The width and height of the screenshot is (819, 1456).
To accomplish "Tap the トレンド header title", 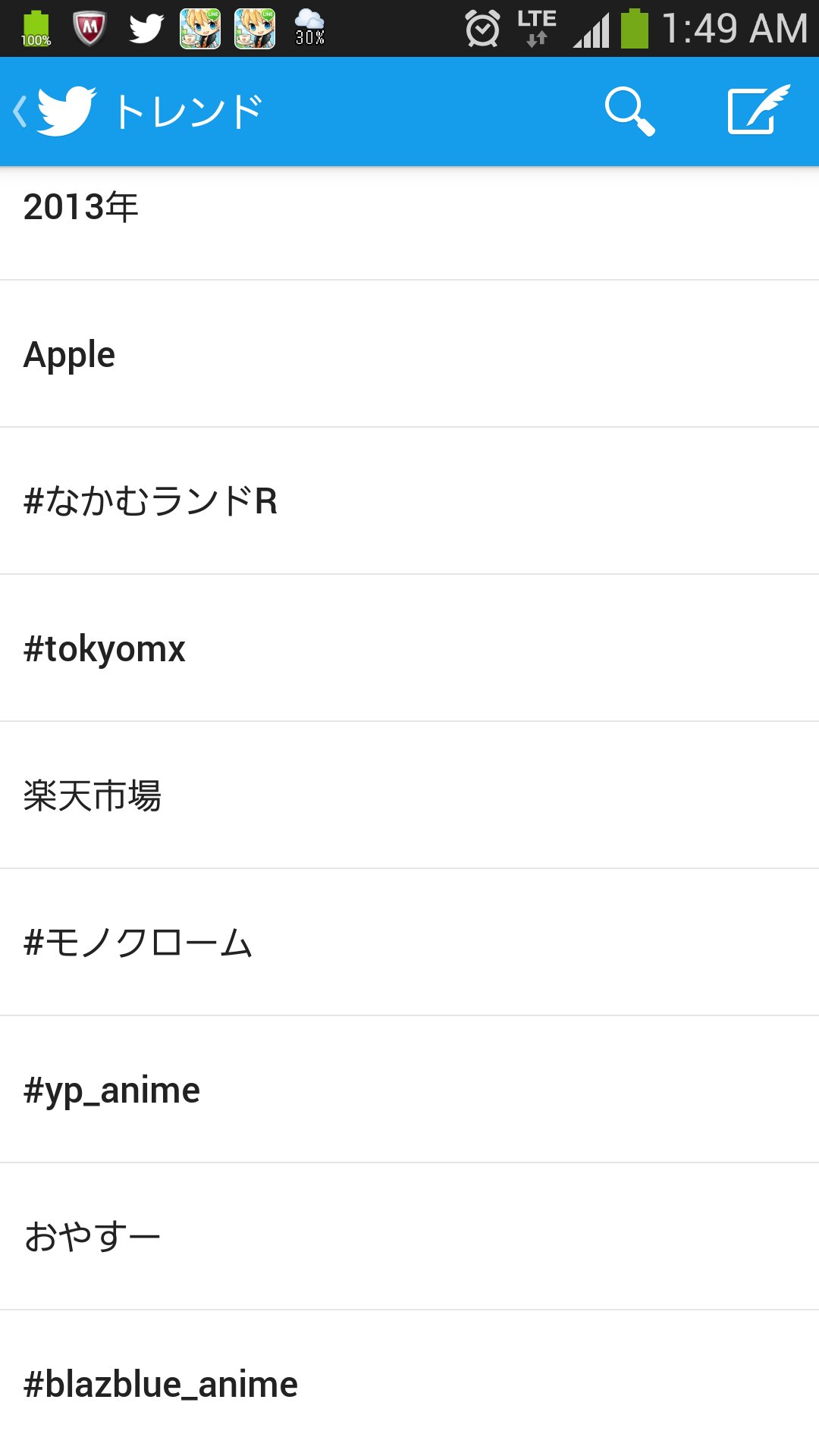I will point(188,111).
